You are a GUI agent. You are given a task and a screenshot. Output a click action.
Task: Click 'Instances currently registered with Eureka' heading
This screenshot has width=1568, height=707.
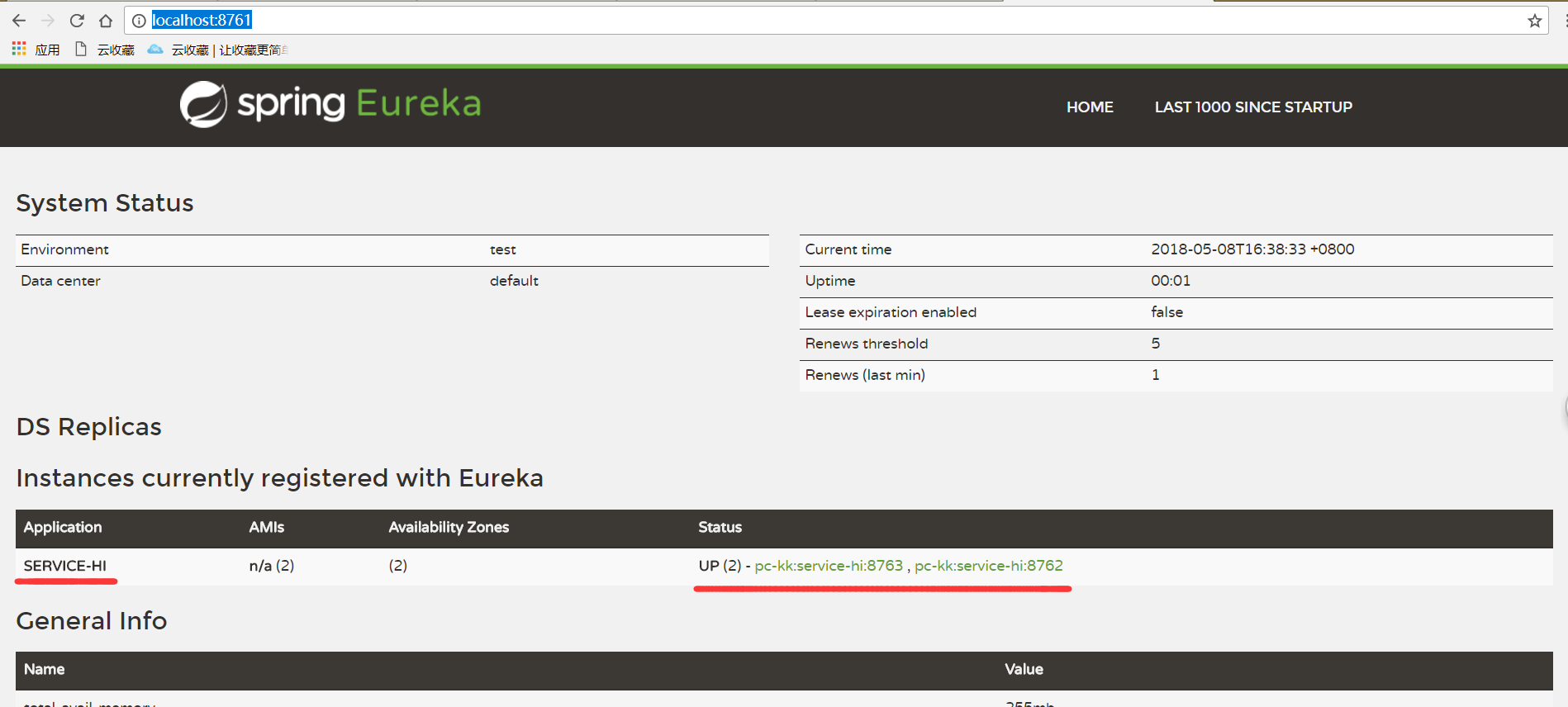[280, 478]
